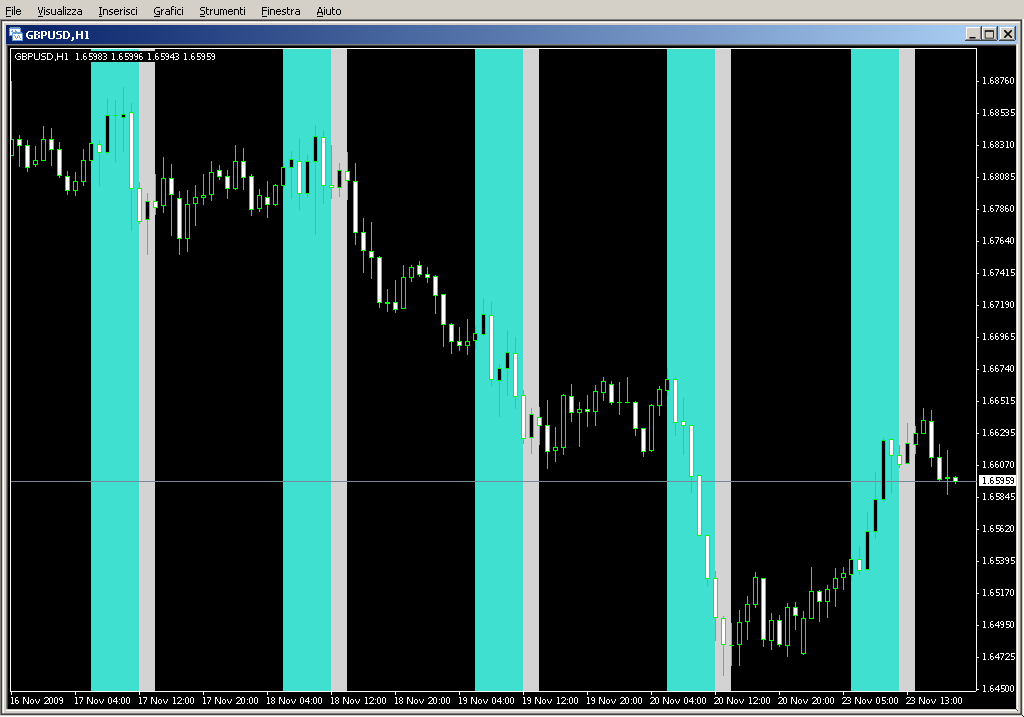
Task: Close the GBPUSD,H1 chart window
Action: [x=1008, y=34]
